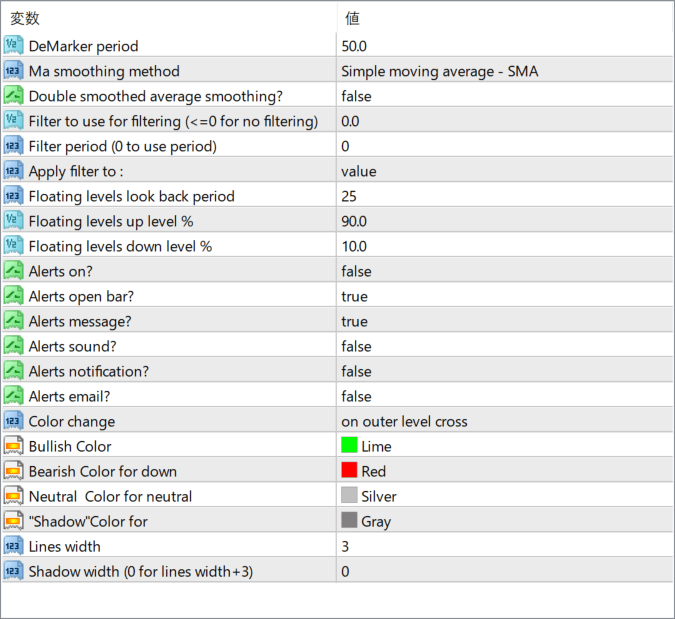
Task: Toggle the Alerts sound? false value
Action: pos(505,346)
